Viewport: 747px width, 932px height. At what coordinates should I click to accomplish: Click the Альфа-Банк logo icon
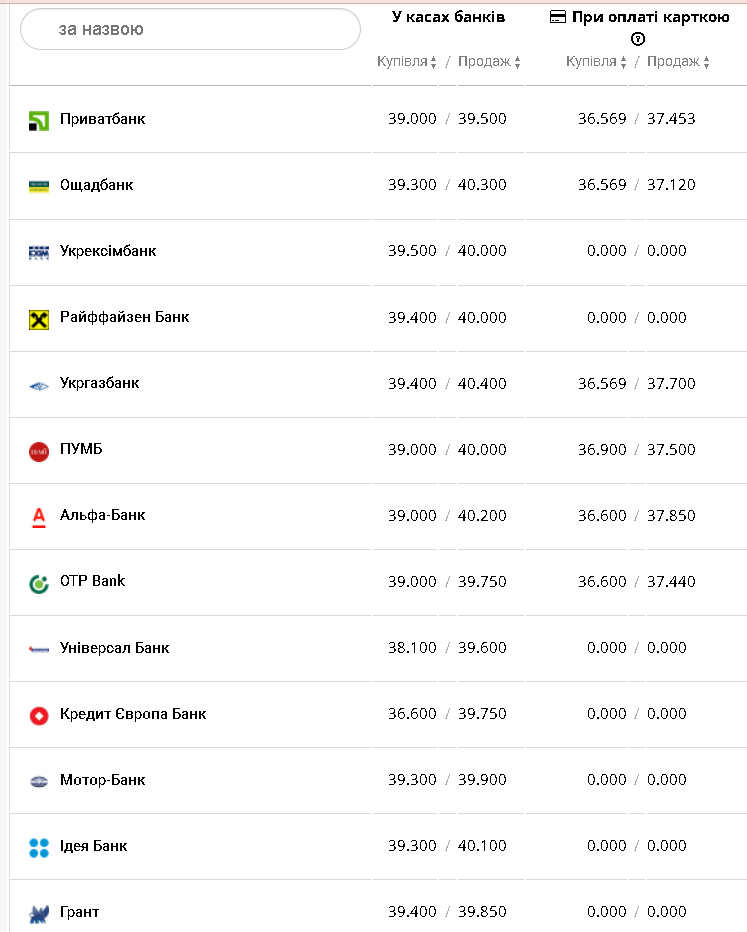39,517
